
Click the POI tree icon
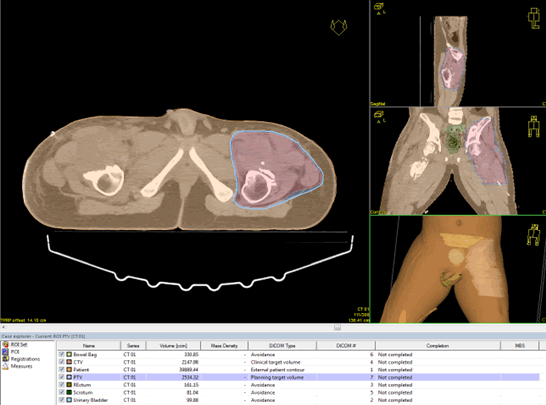click(6, 352)
